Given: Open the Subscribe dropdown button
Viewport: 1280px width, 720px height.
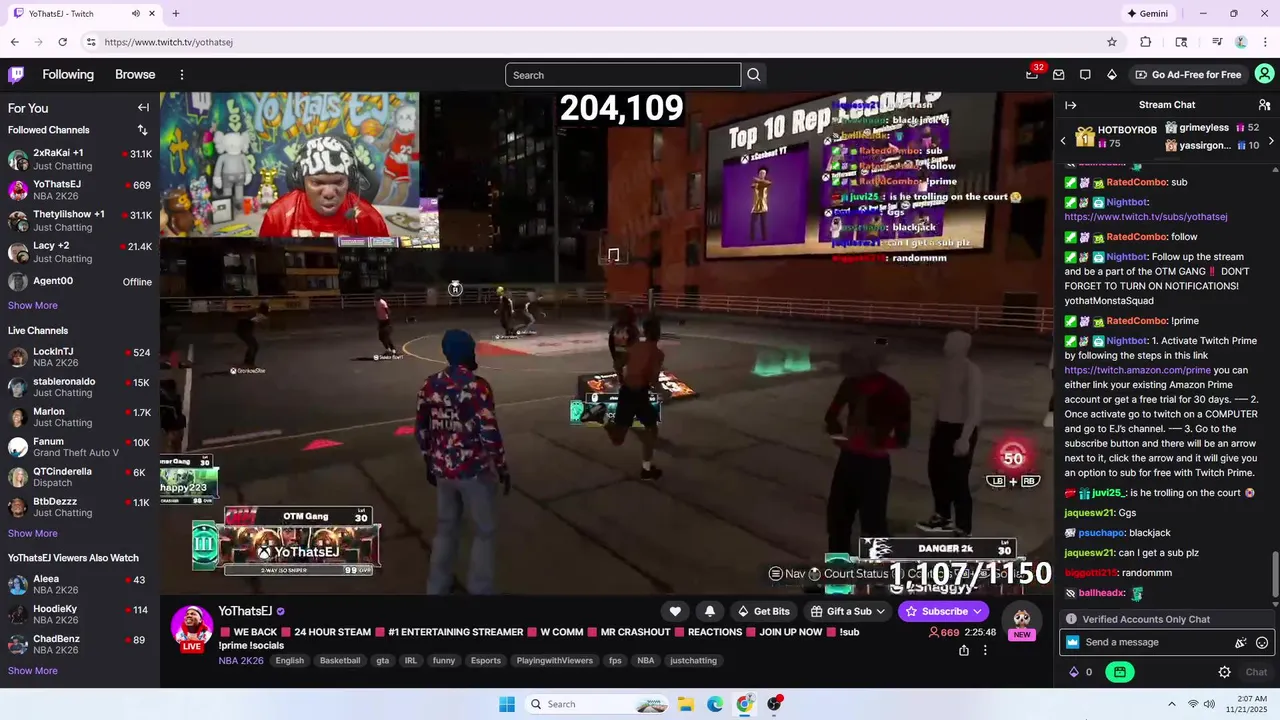Looking at the screenshot, I should coord(944,611).
